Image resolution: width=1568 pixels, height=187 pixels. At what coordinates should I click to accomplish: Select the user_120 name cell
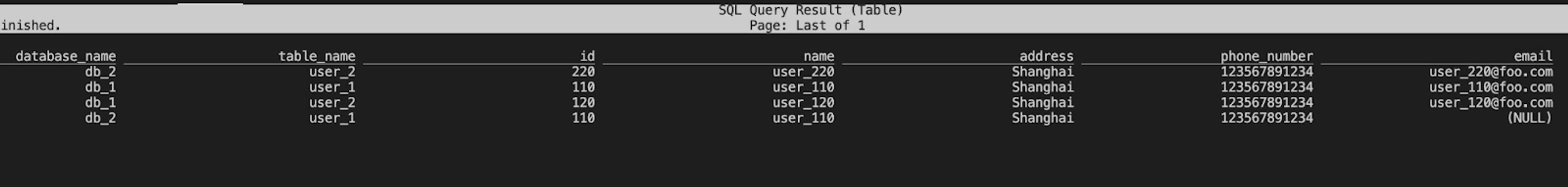(x=804, y=103)
